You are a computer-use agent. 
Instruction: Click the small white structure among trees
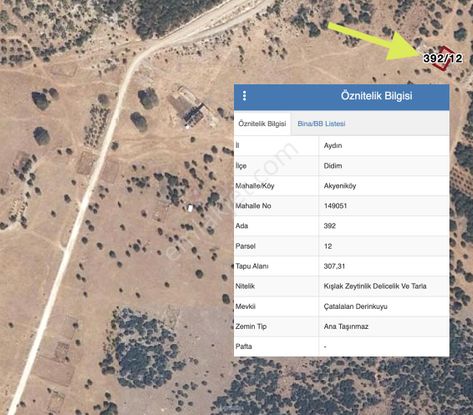[190, 209]
